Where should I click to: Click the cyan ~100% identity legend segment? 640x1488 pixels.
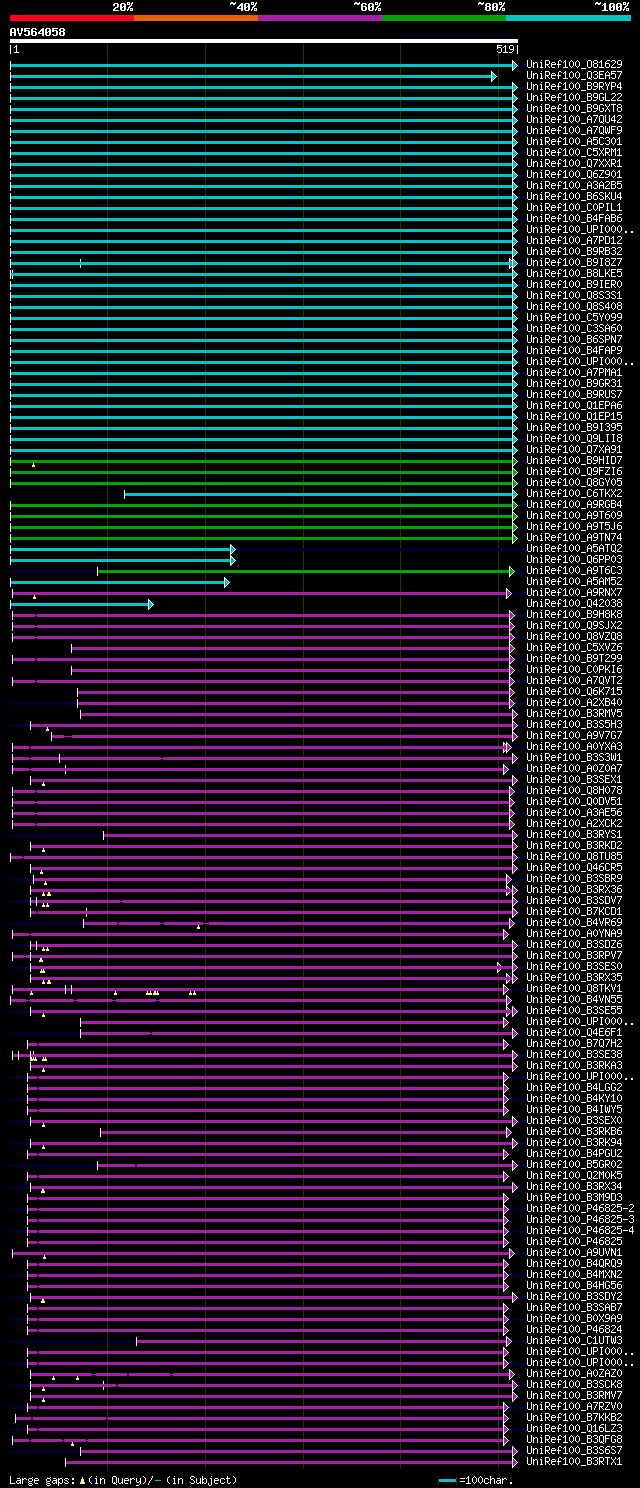point(568,18)
